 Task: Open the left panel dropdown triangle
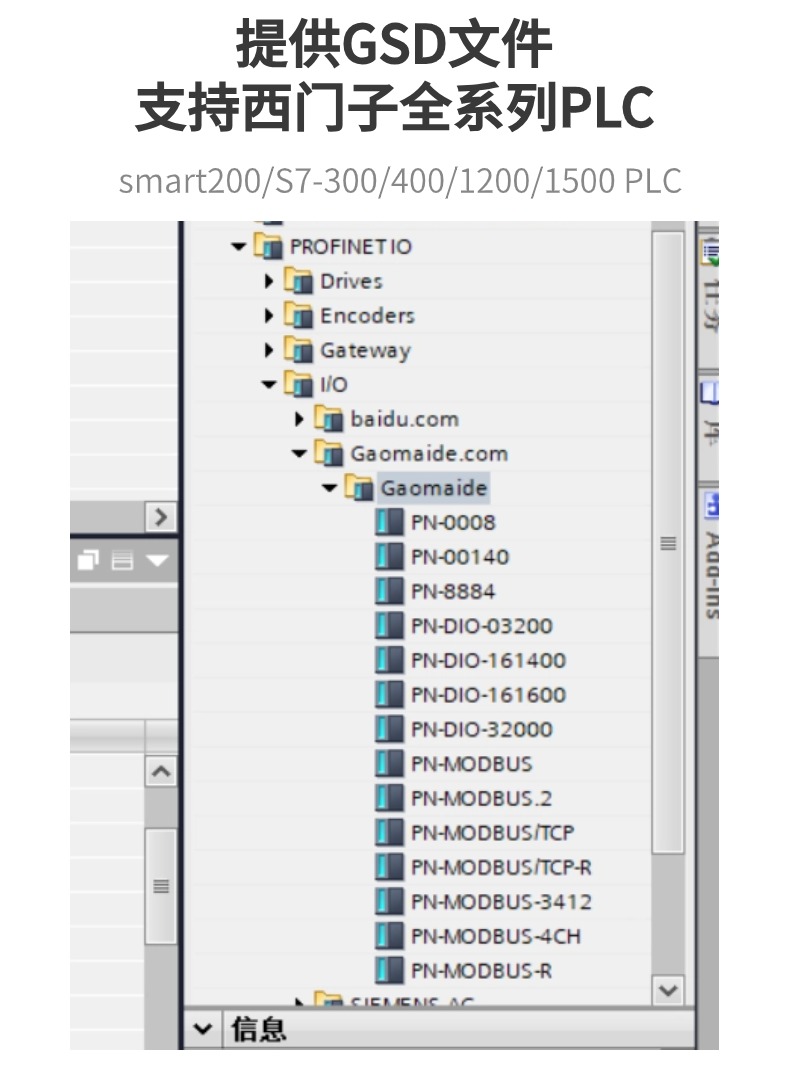pyautogui.click(x=157, y=560)
